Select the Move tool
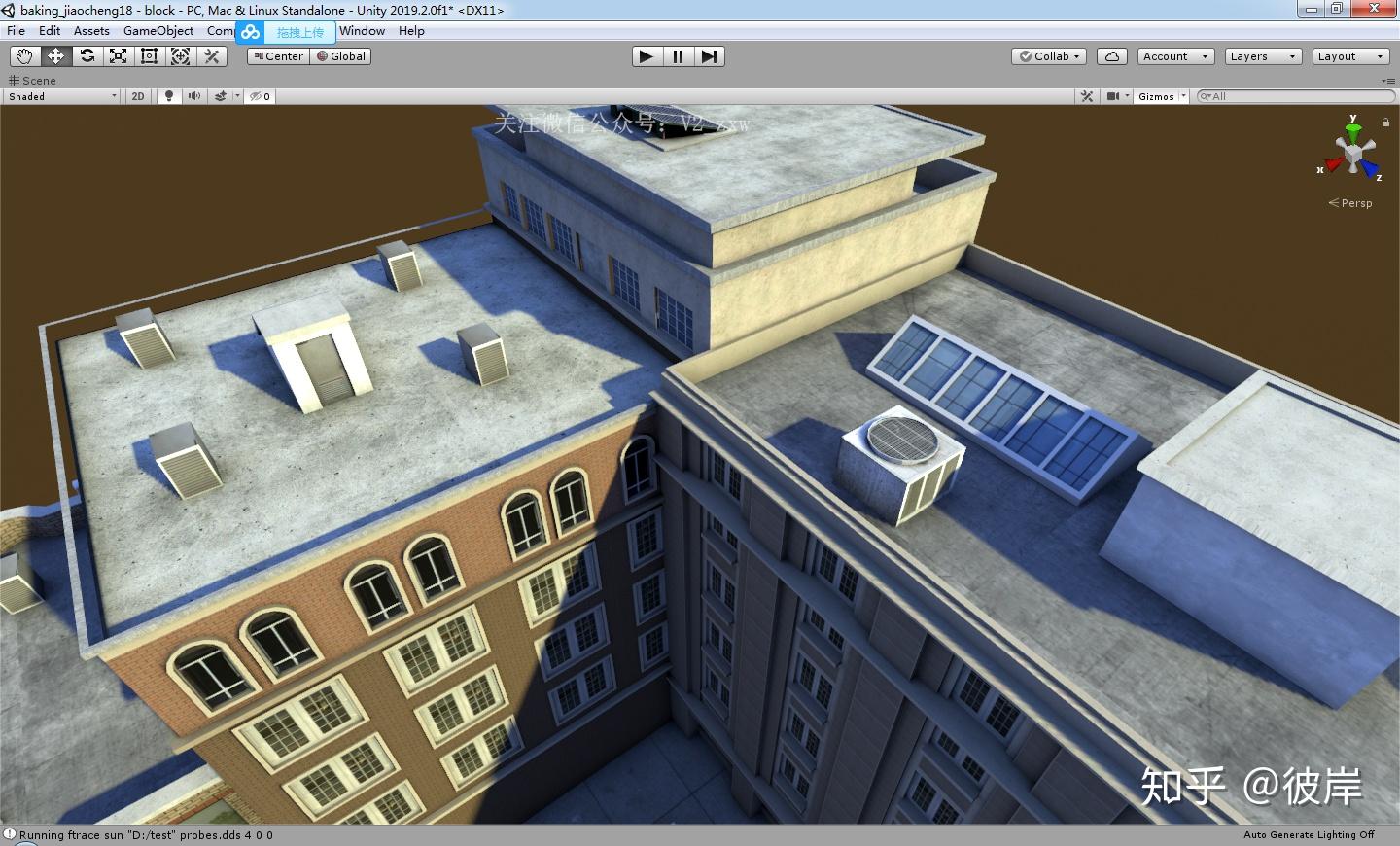 (x=55, y=56)
